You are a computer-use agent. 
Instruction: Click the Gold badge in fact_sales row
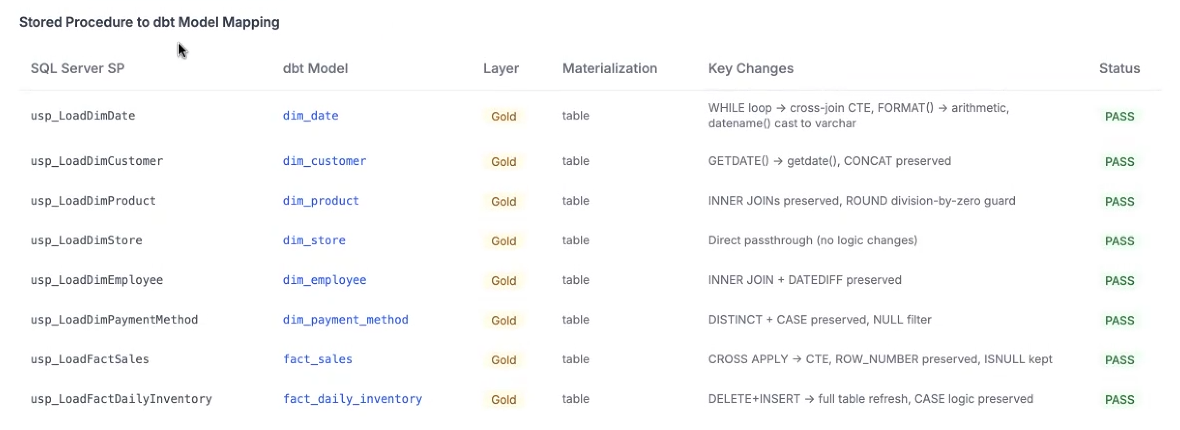(x=503, y=360)
